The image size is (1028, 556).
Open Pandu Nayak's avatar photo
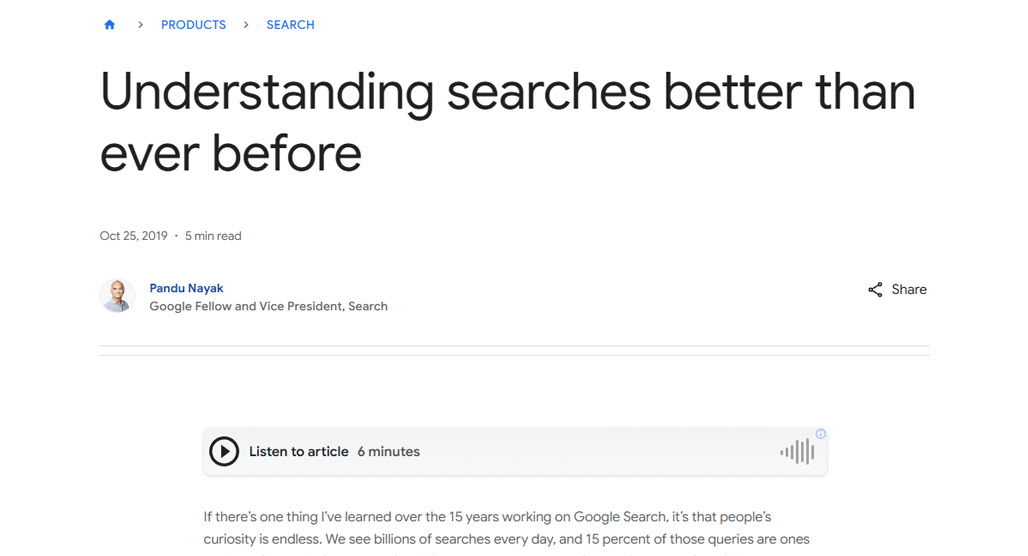117,295
